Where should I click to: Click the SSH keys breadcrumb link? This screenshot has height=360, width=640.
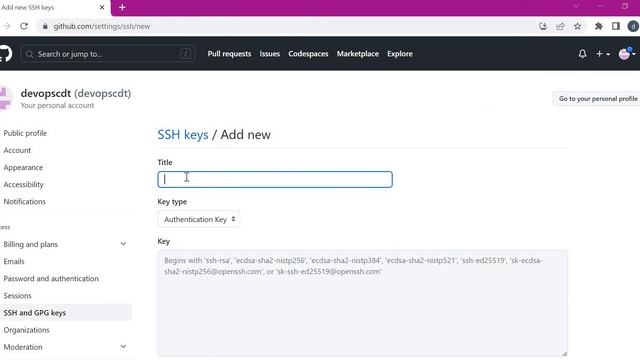[x=183, y=135]
